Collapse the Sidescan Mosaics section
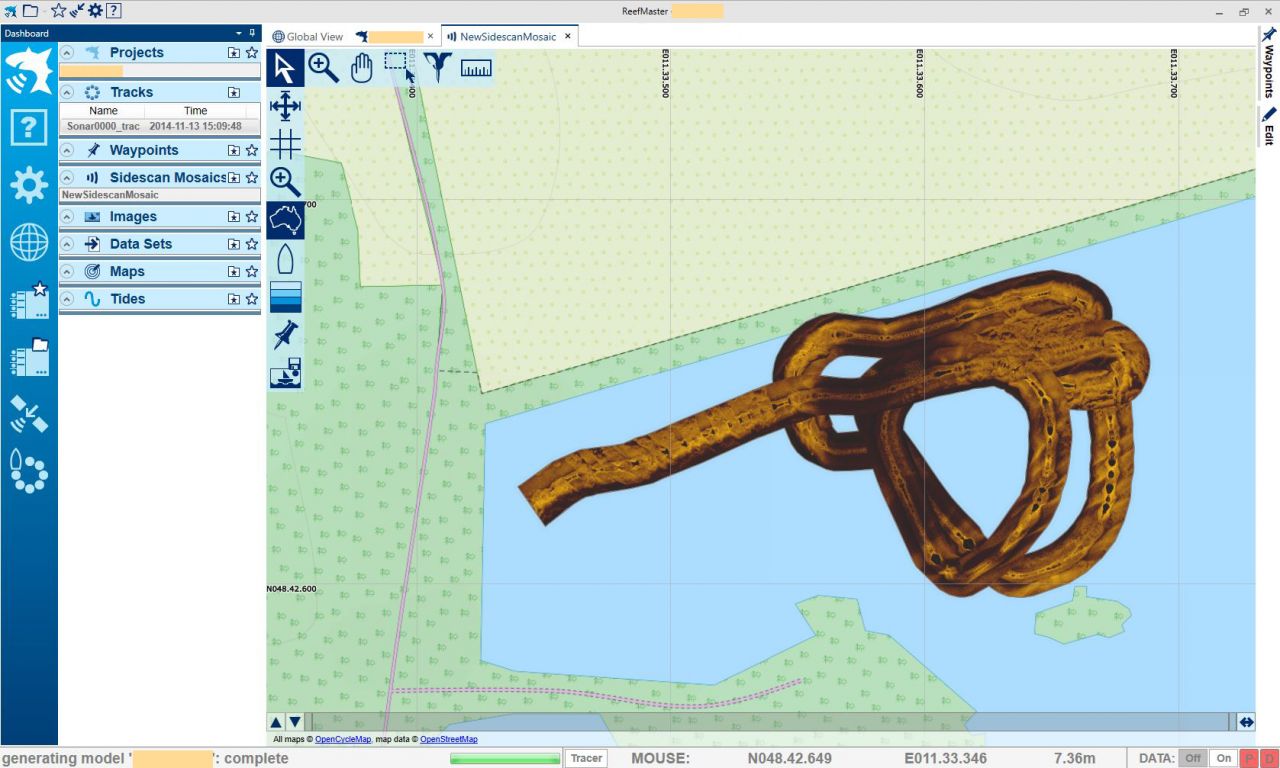This screenshot has width=1280, height=768. point(67,177)
